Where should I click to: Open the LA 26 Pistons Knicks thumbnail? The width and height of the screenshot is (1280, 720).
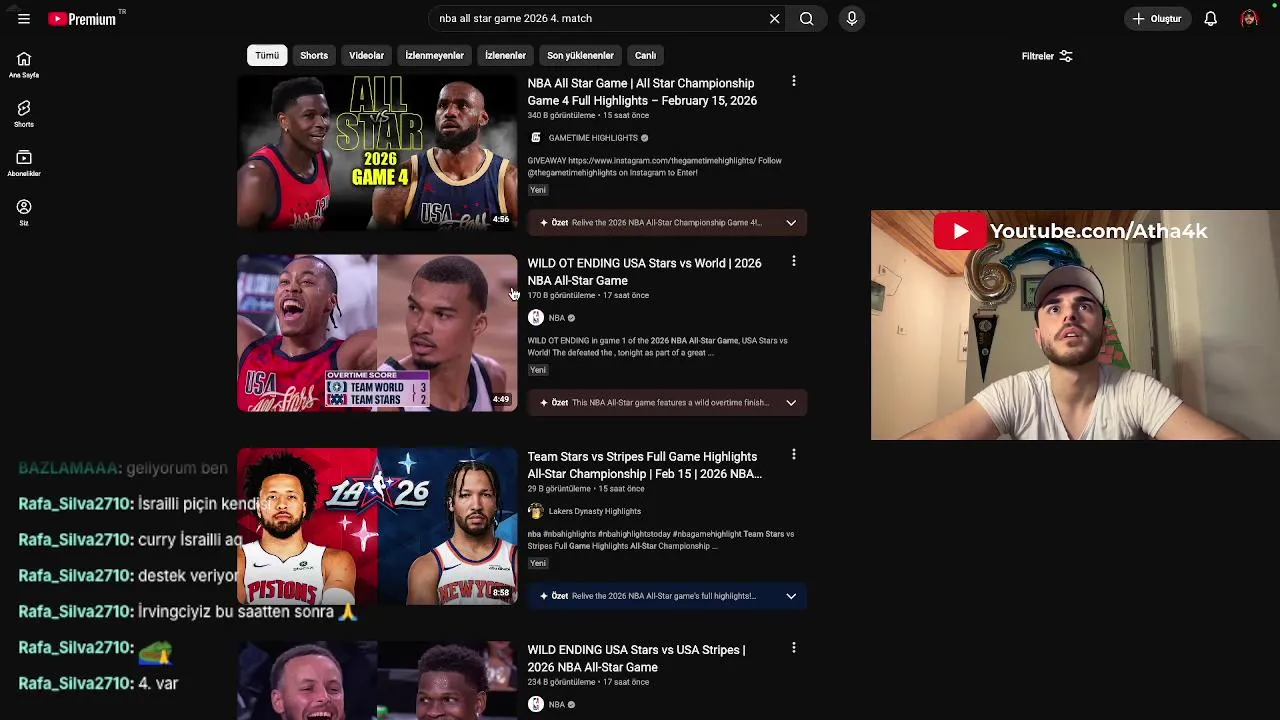click(377, 526)
